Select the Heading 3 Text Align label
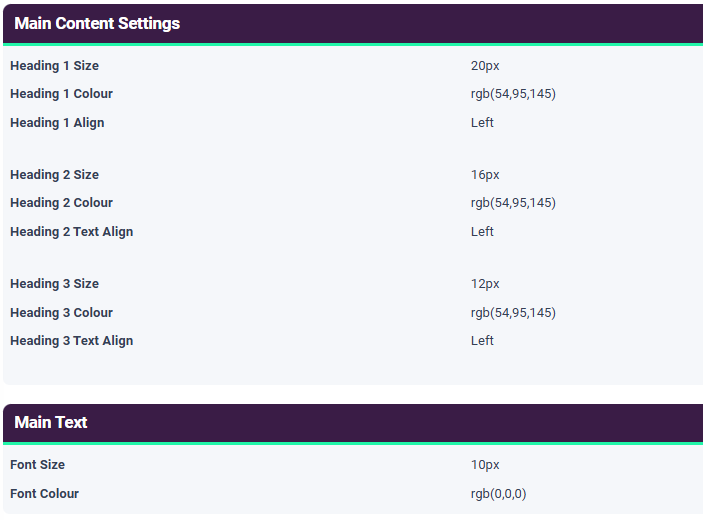703x520 pixels. pyautogui.click(x=71, y=341)
